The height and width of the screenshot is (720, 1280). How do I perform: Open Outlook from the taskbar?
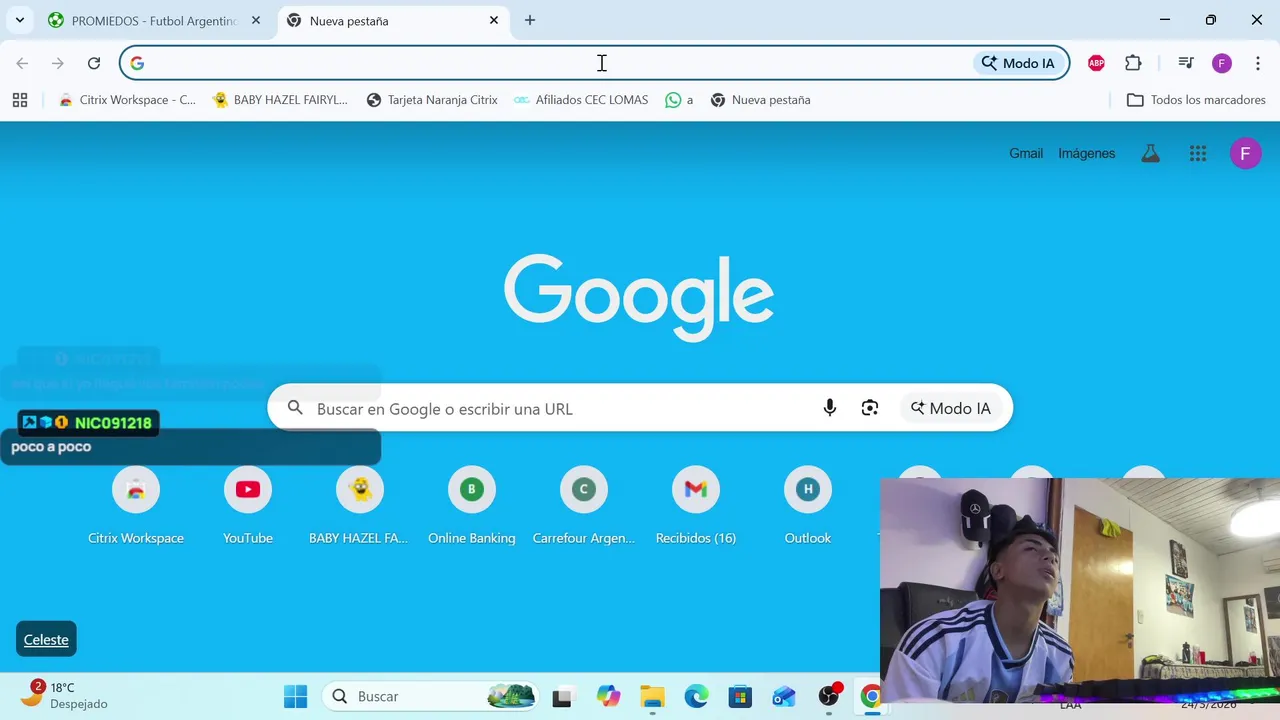784,696
